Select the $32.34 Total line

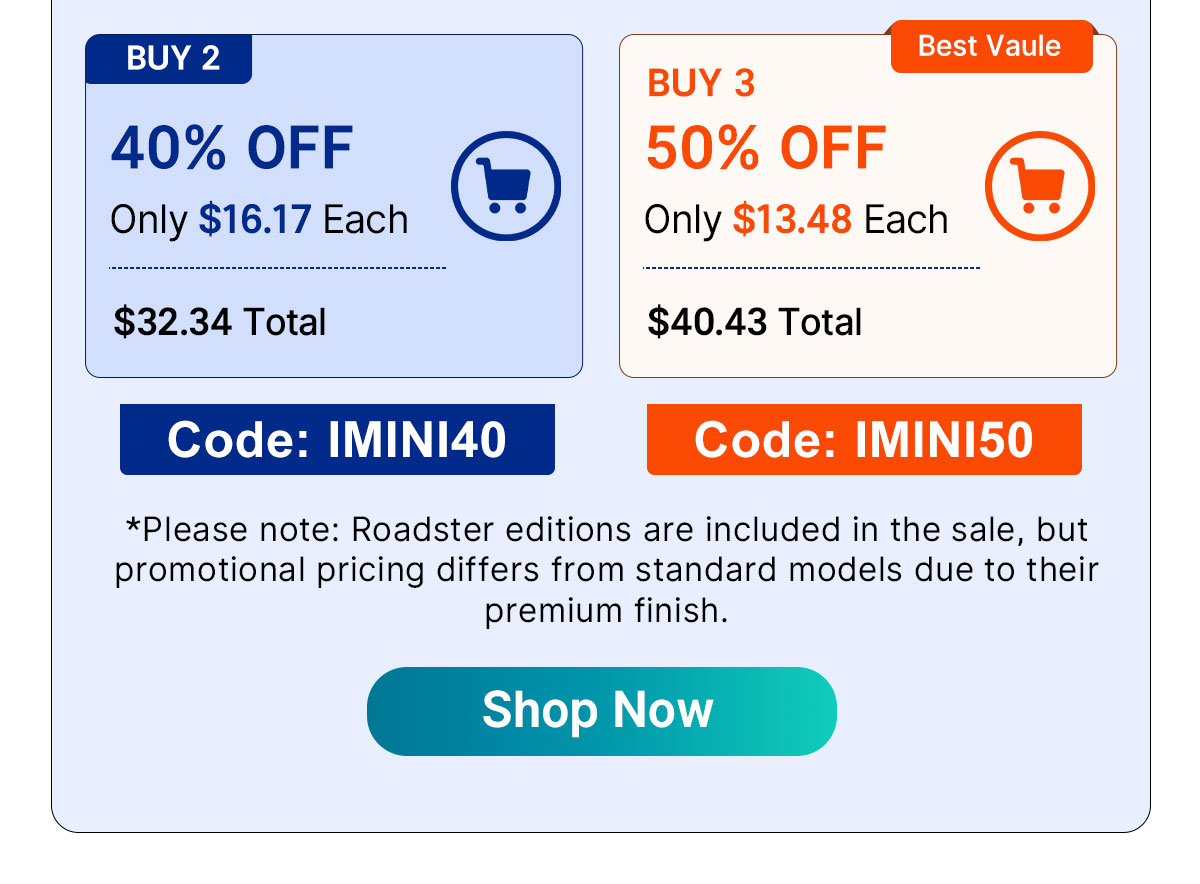(220, 322)
